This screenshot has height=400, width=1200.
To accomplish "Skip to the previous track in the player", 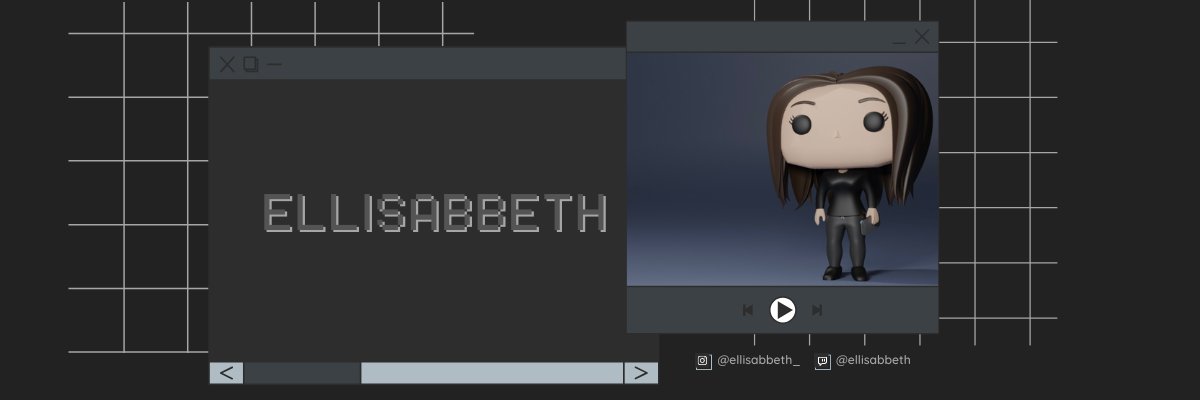I will pos(747,310).
